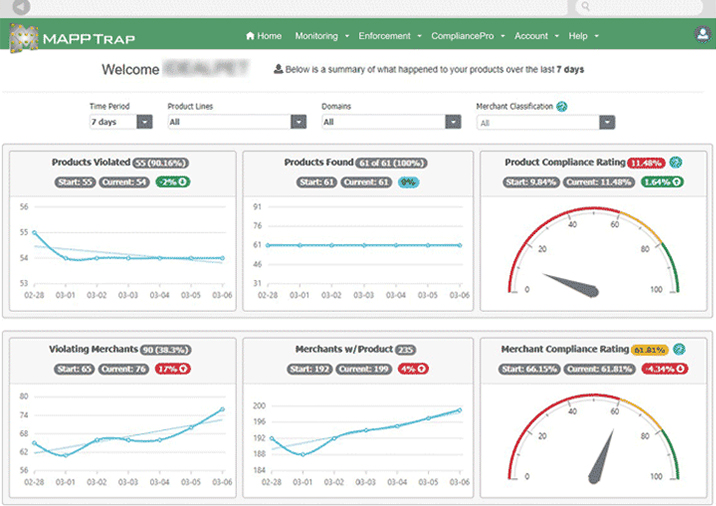
Task: Expand the Time Period dropdown
Action: (145, 122)
